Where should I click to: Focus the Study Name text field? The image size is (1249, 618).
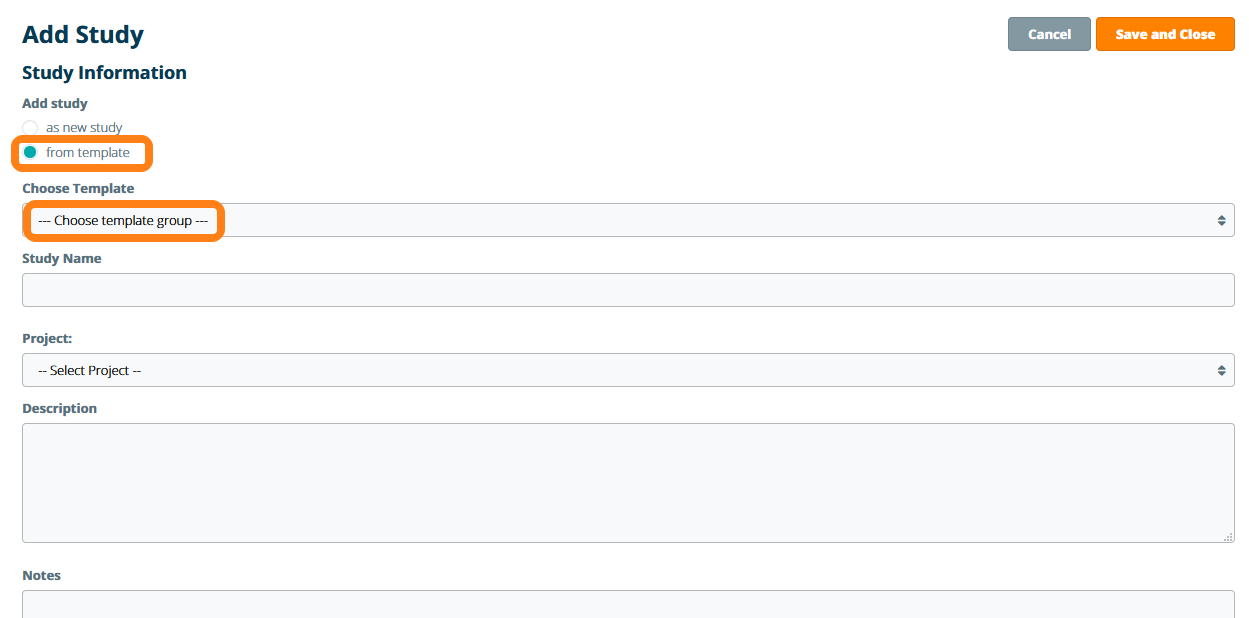tap(627, 290)
